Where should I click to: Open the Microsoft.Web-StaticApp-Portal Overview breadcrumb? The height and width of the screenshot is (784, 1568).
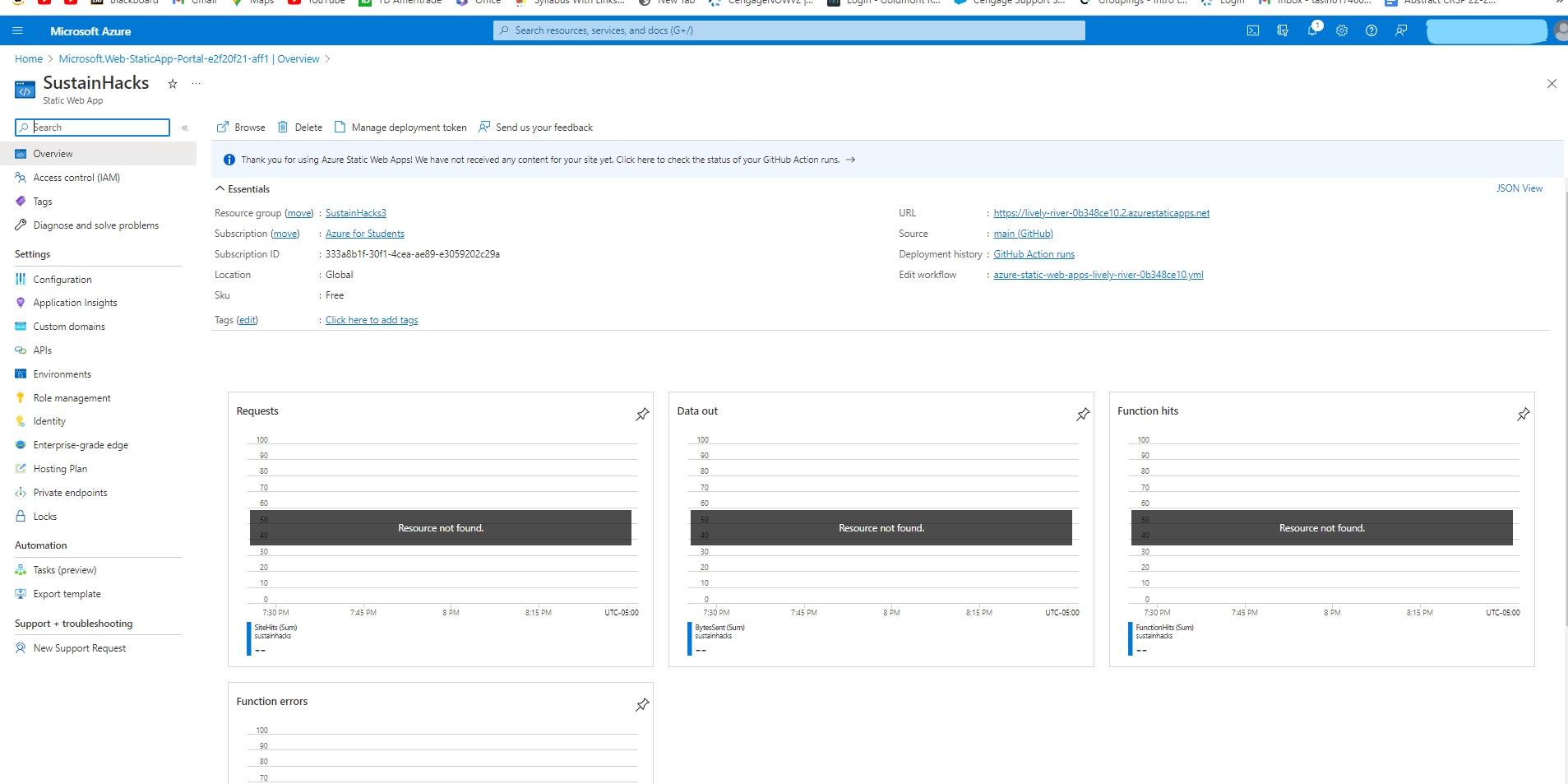(189, 59)
